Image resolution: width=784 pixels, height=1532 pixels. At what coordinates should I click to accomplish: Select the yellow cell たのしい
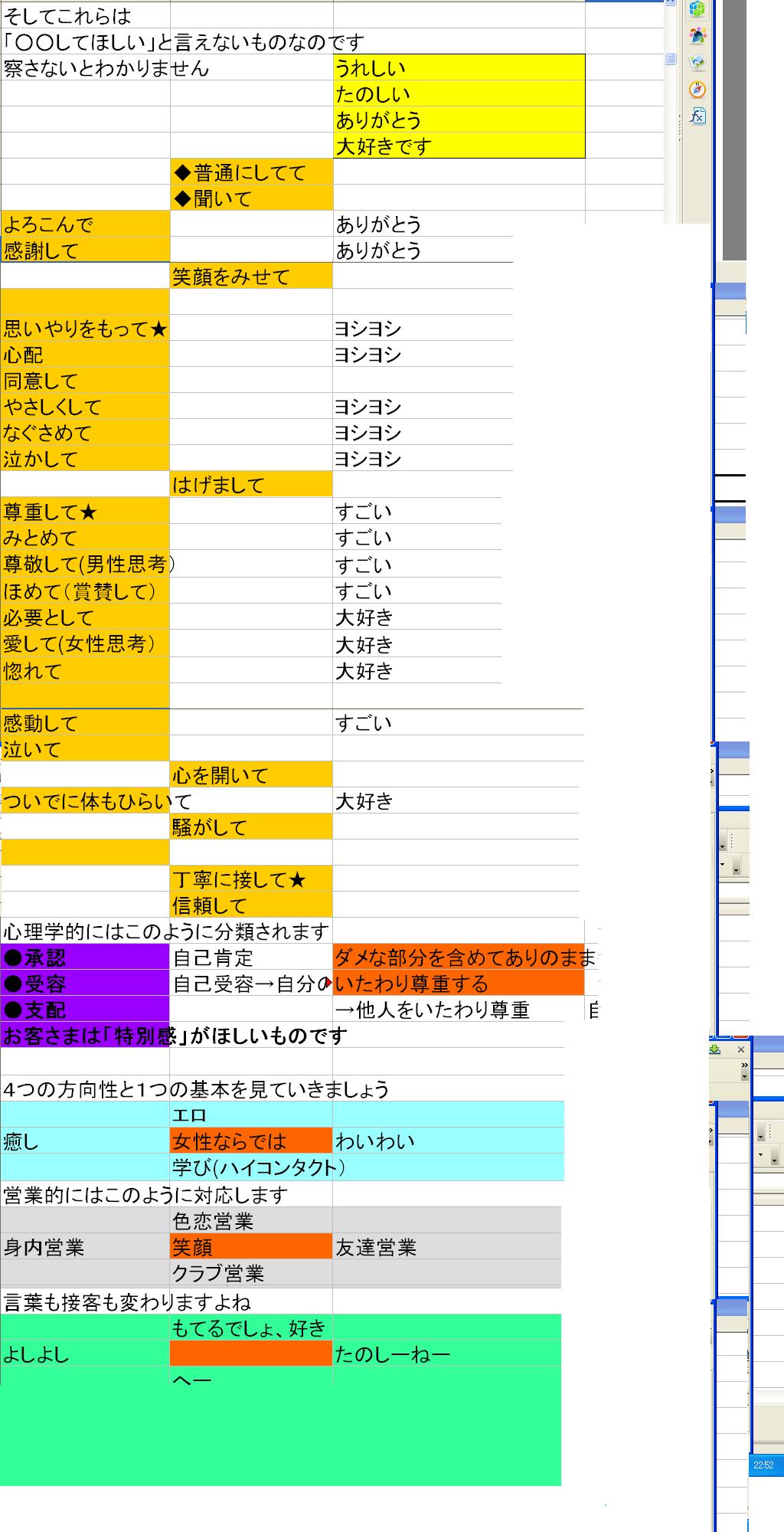(459, 93)
